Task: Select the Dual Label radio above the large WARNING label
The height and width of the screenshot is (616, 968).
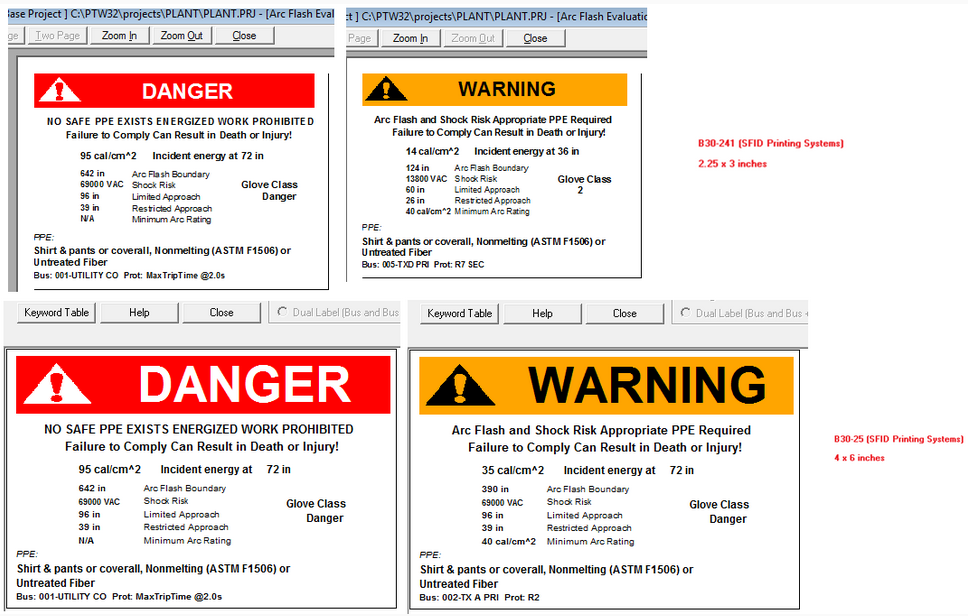Action: coord(686,313)
